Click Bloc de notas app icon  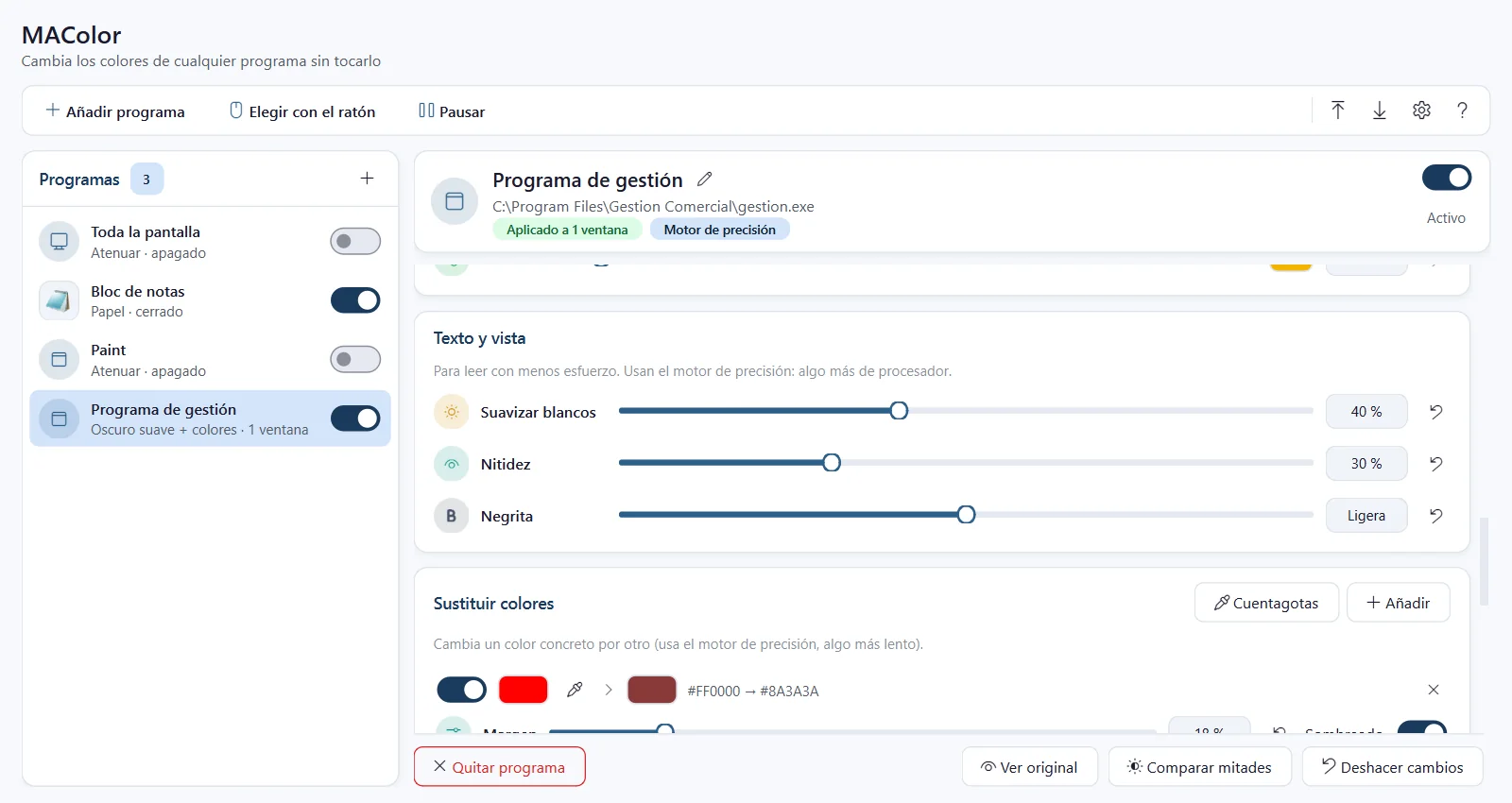[x=59, y=300]
